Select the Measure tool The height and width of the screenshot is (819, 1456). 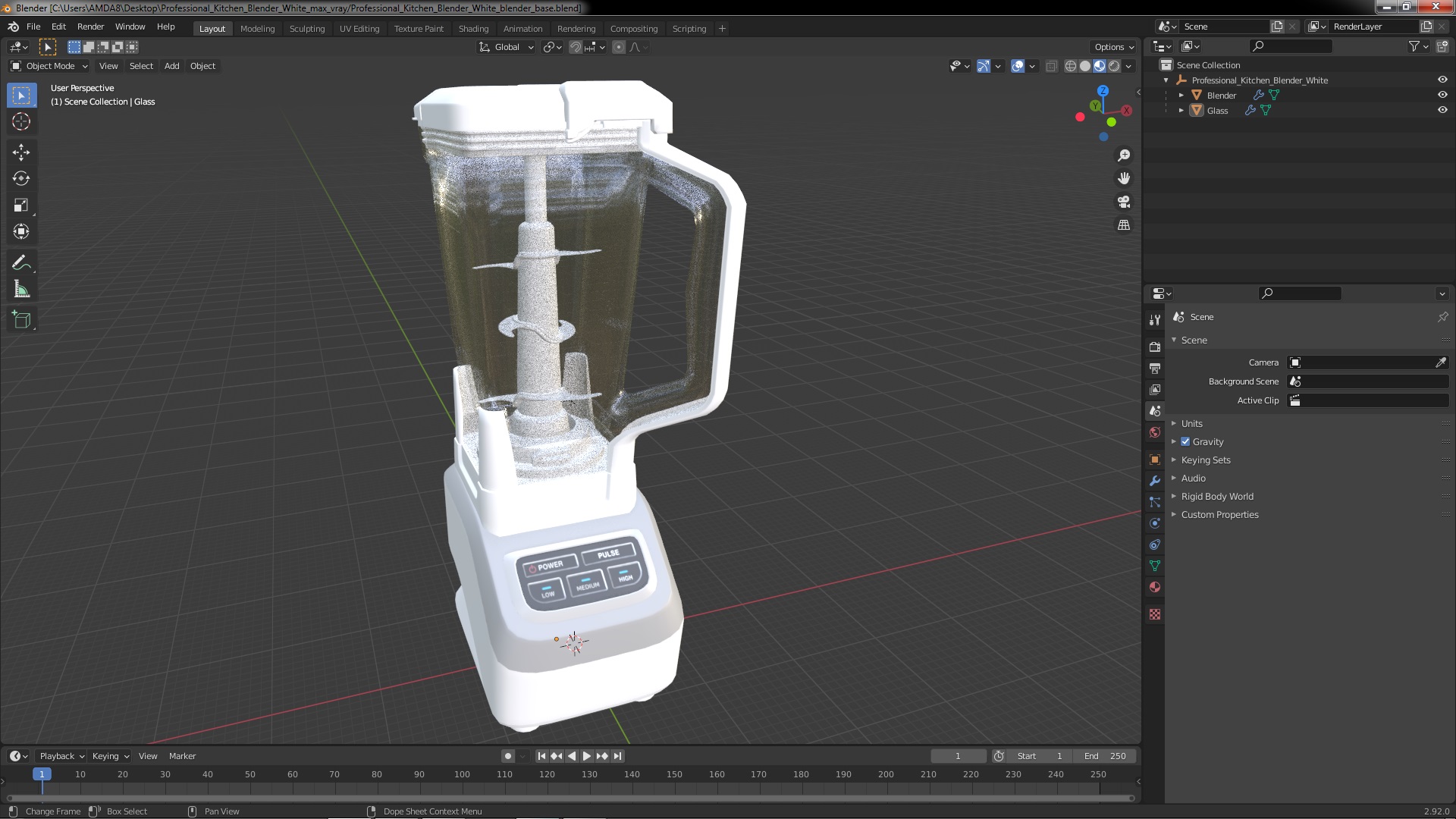(21, 290)
